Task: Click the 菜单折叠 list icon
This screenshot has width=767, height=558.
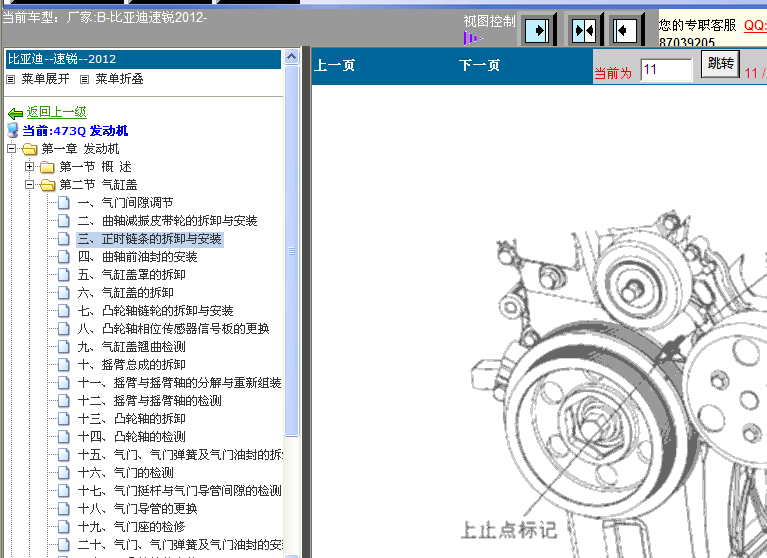Action: (x=85, y=79)
